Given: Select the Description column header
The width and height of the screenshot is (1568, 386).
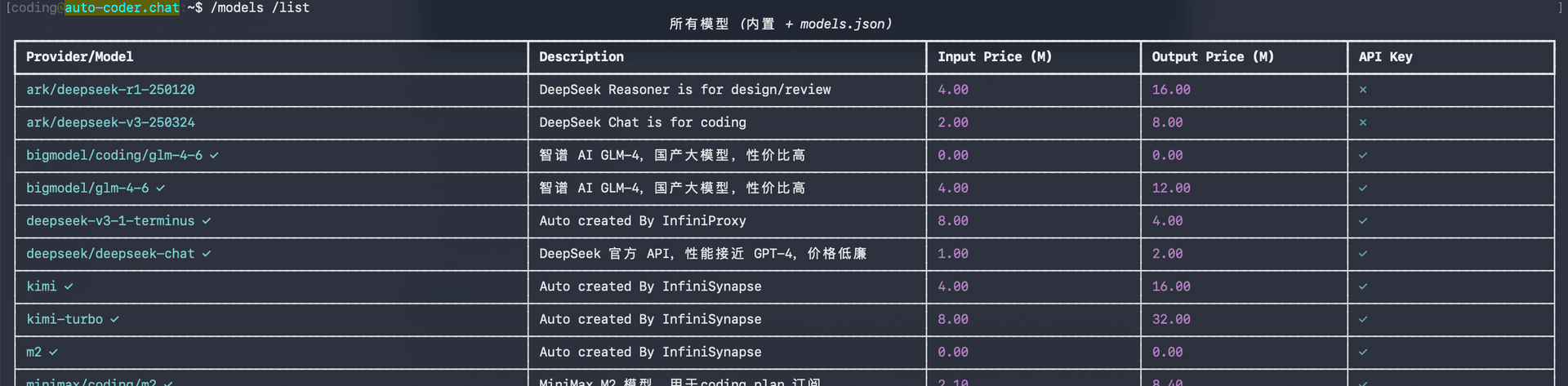Looking at the screenshot, I should [x=581, y=57].
